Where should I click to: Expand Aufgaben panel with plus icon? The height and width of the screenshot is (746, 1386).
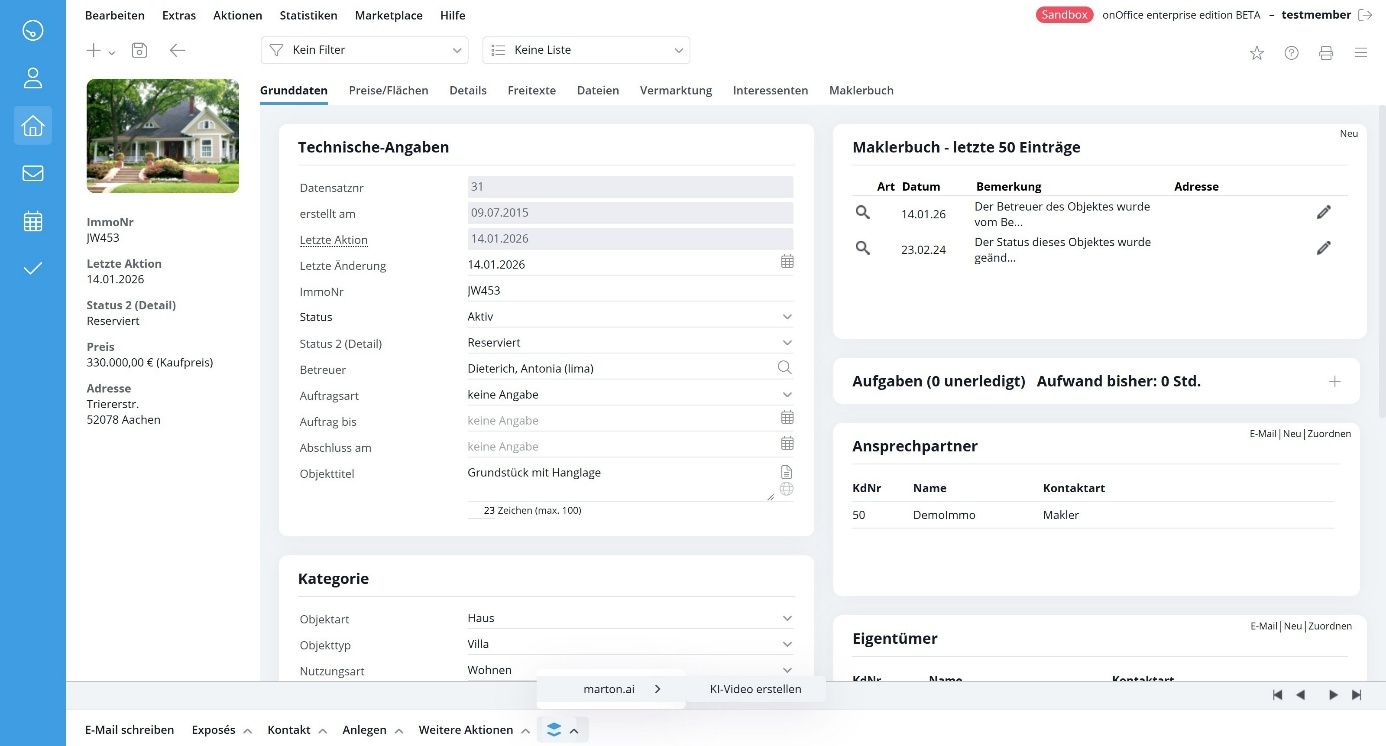click(x=1334, y=381)
